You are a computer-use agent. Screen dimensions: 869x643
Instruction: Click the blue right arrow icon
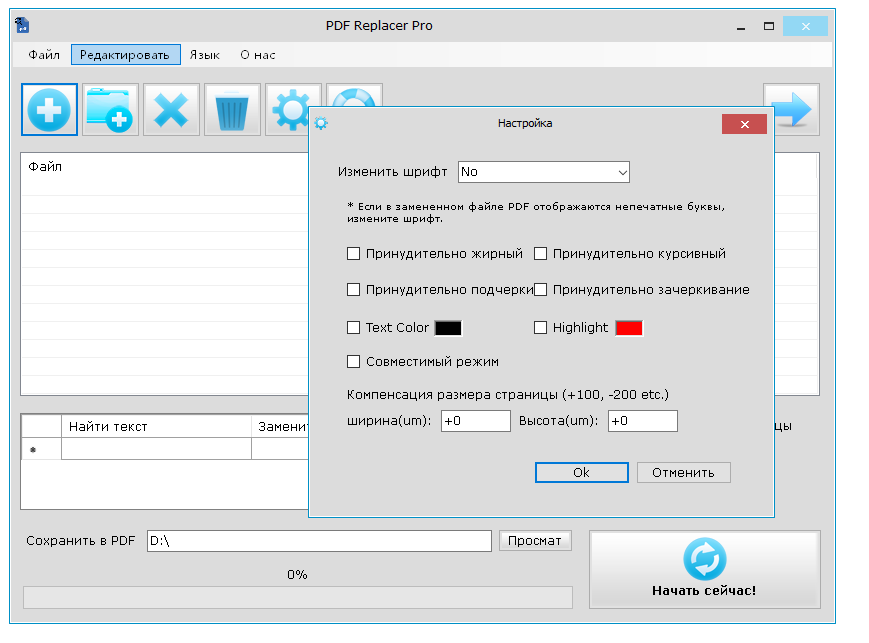pos(791,110)
